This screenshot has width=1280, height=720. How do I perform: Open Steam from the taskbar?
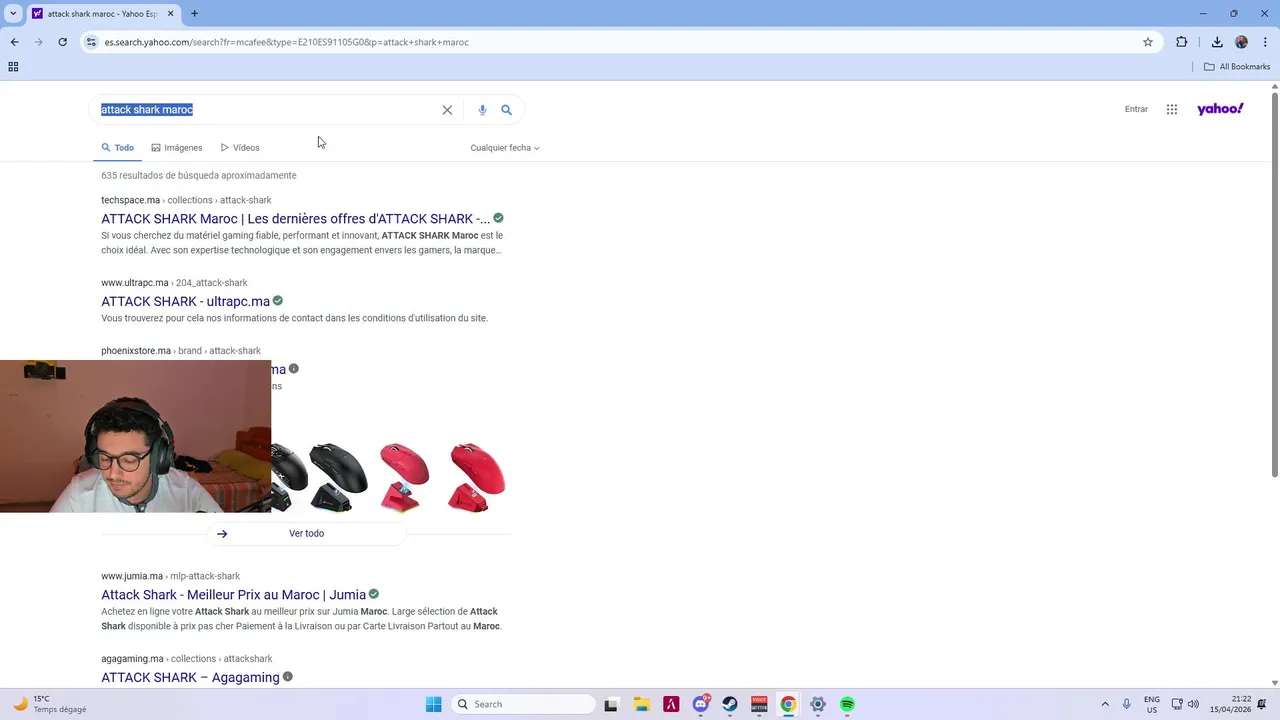click(x=730, y=704)
